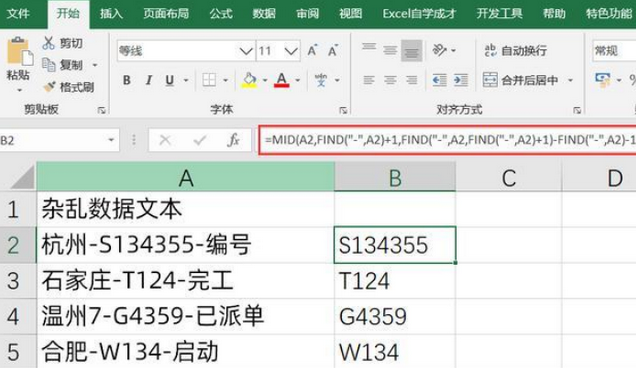Toggle italic formatting
Screen dimensions: 636x368
tap(148, 80)
